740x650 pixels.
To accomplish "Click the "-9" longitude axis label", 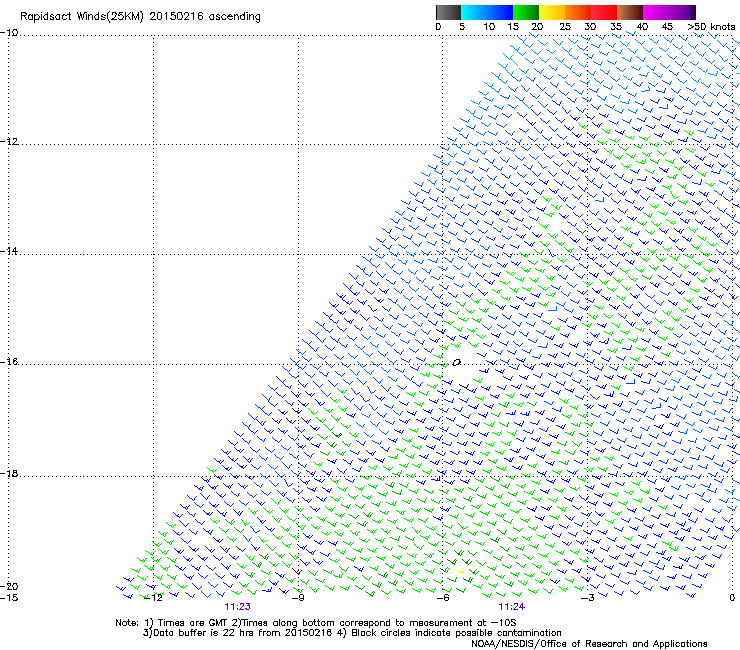I will pos(298,598).
